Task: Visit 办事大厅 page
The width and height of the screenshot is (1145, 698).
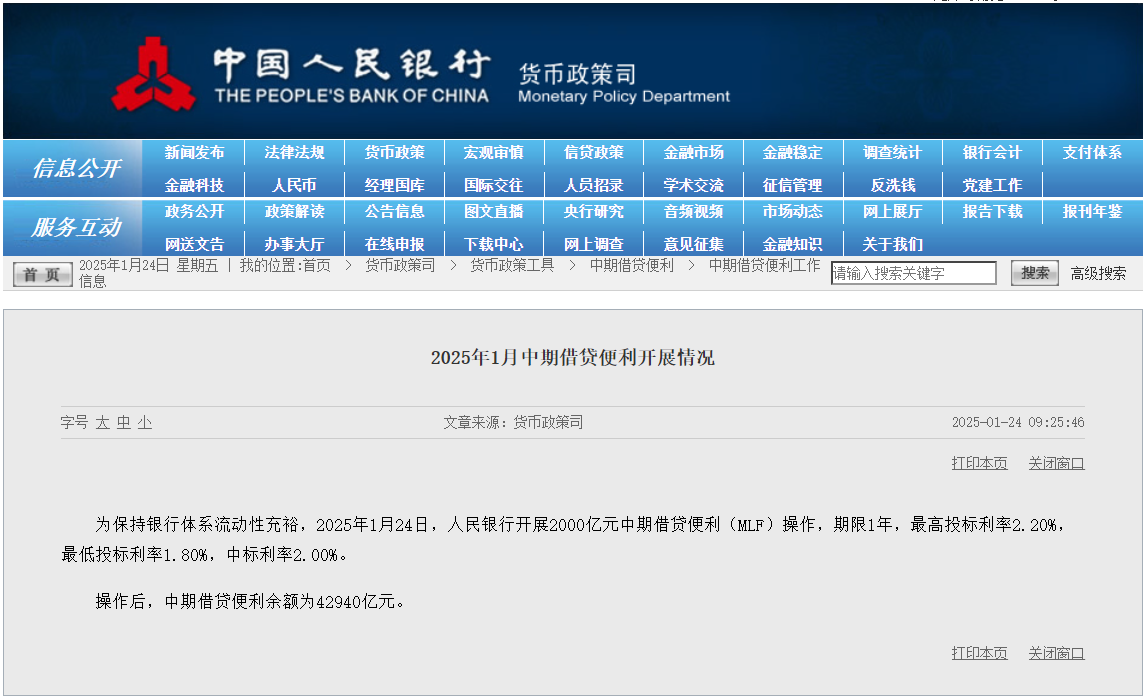Action: (294, 245)
